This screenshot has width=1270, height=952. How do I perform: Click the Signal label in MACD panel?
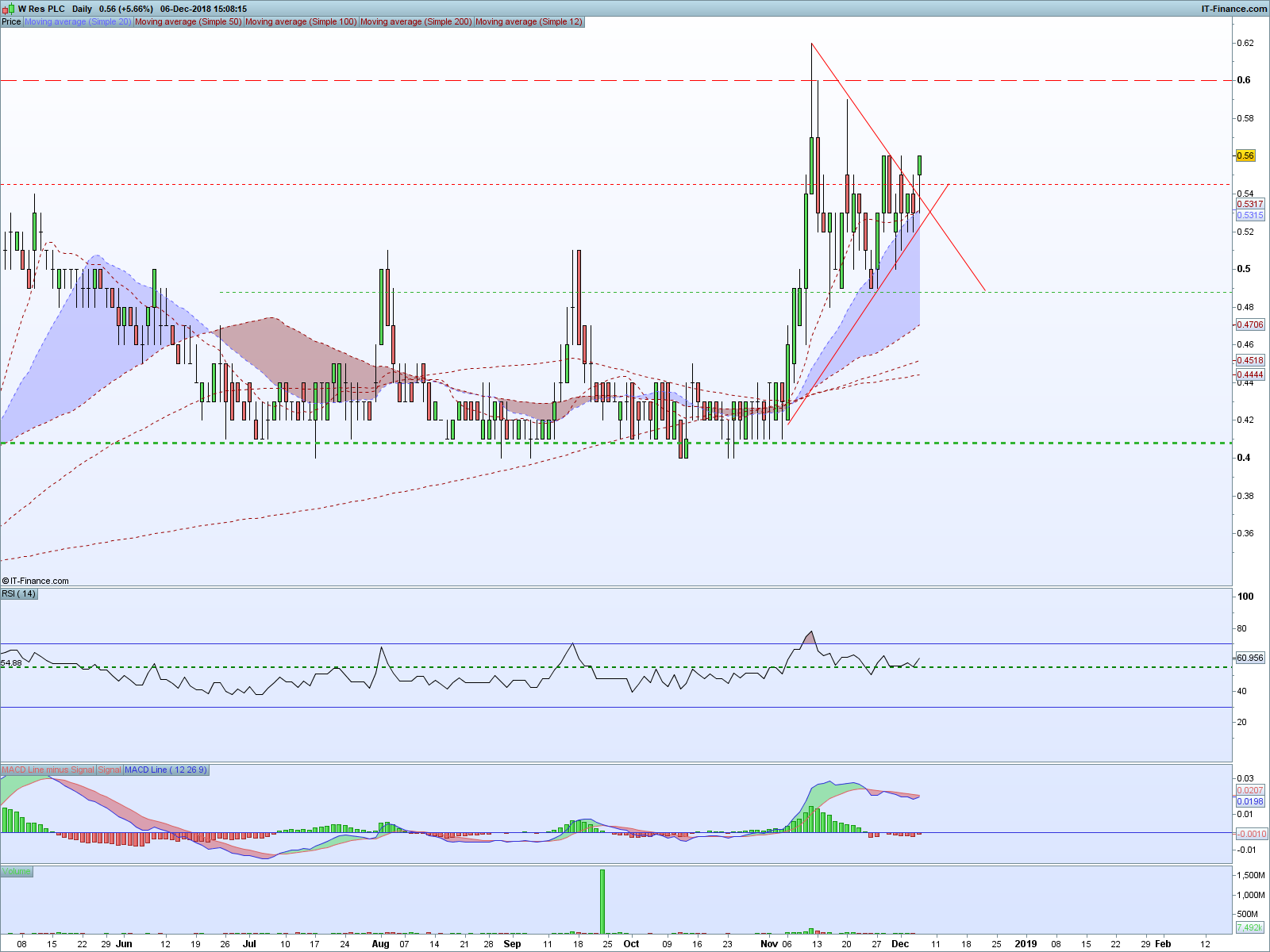pyautogui.click(x=110, y=770)
